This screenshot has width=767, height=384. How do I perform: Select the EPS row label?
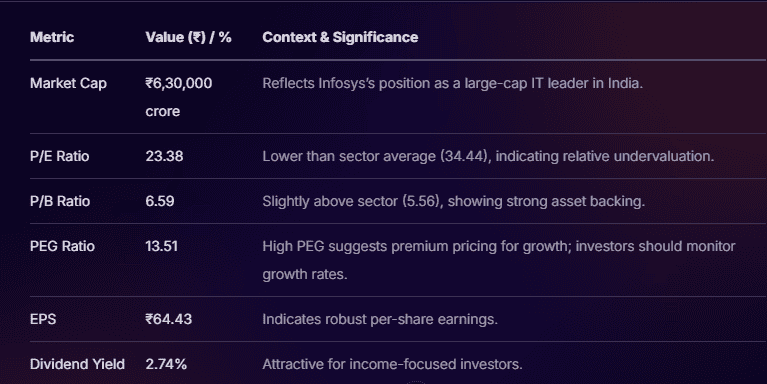[x=43, y=319]
